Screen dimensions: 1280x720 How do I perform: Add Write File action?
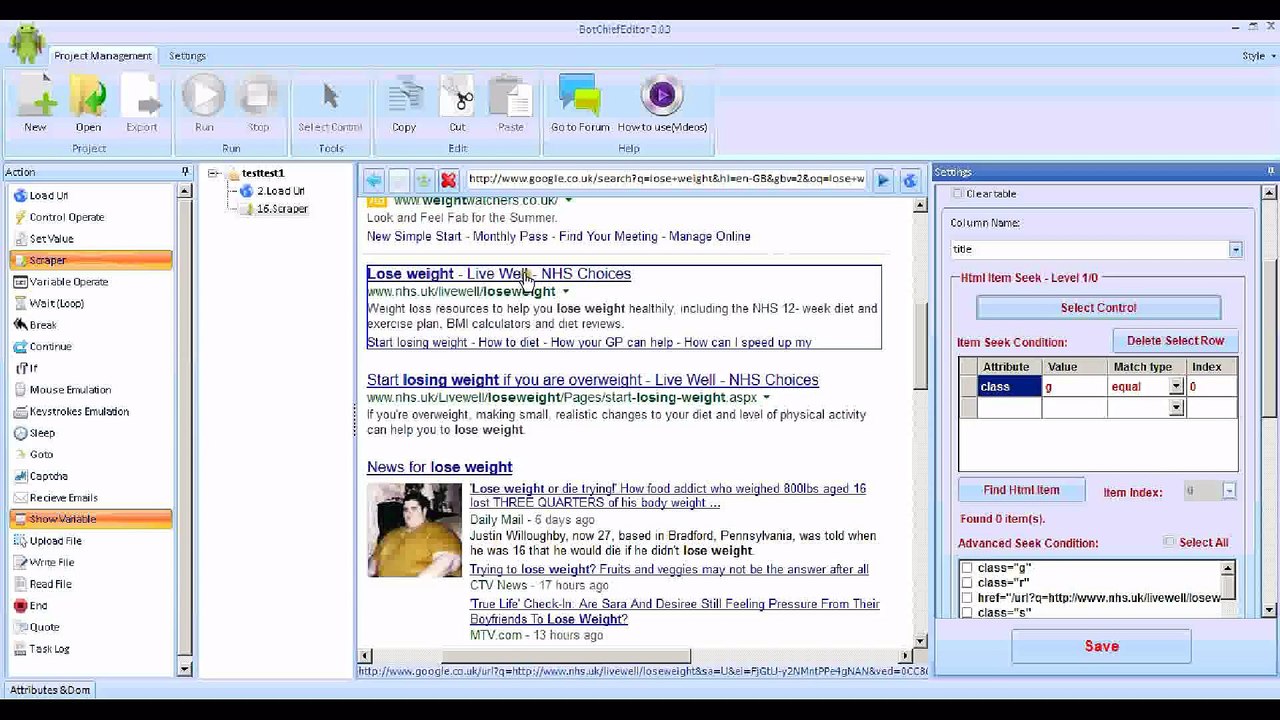[x=90, y=562]
